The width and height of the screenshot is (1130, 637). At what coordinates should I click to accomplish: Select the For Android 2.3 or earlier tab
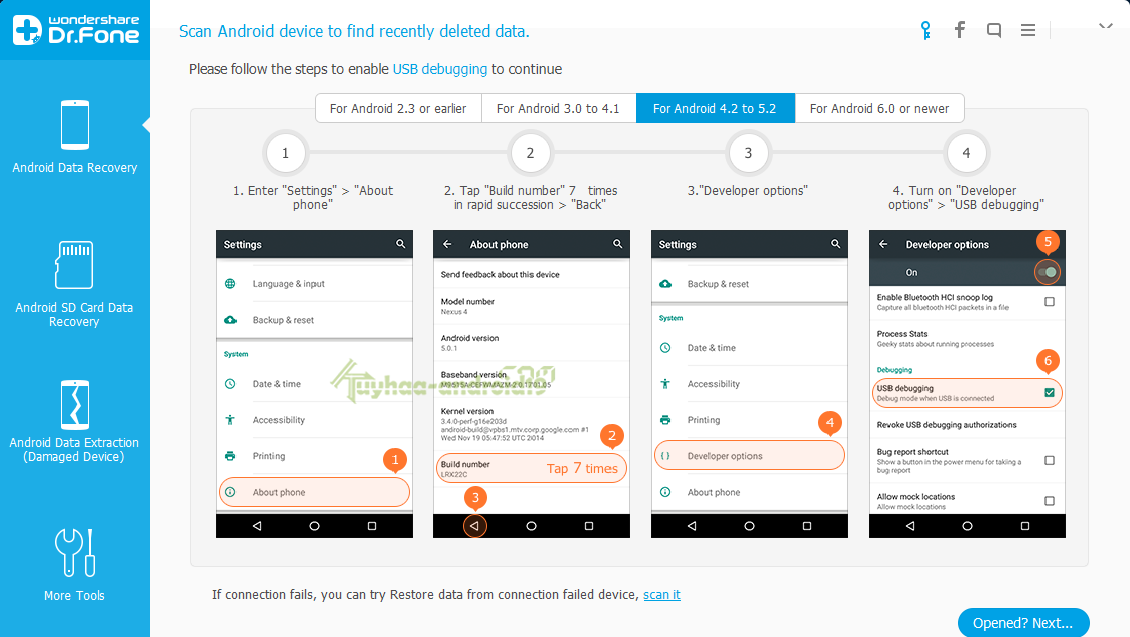(x=398, y=108)
